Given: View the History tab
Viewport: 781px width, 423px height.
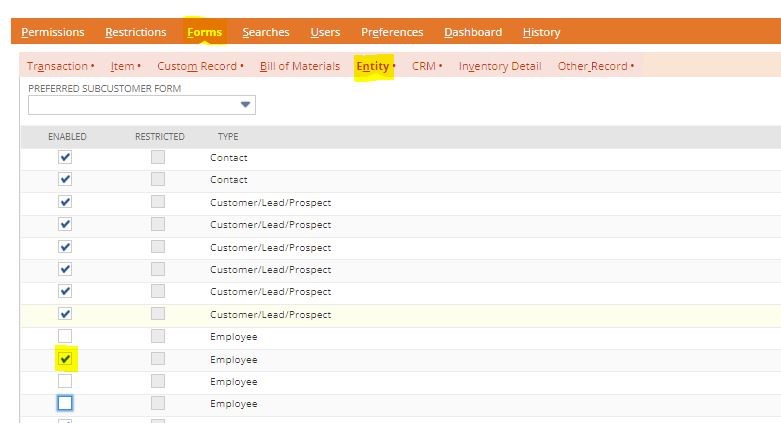Looking at the screenshot, I should 541,32.
